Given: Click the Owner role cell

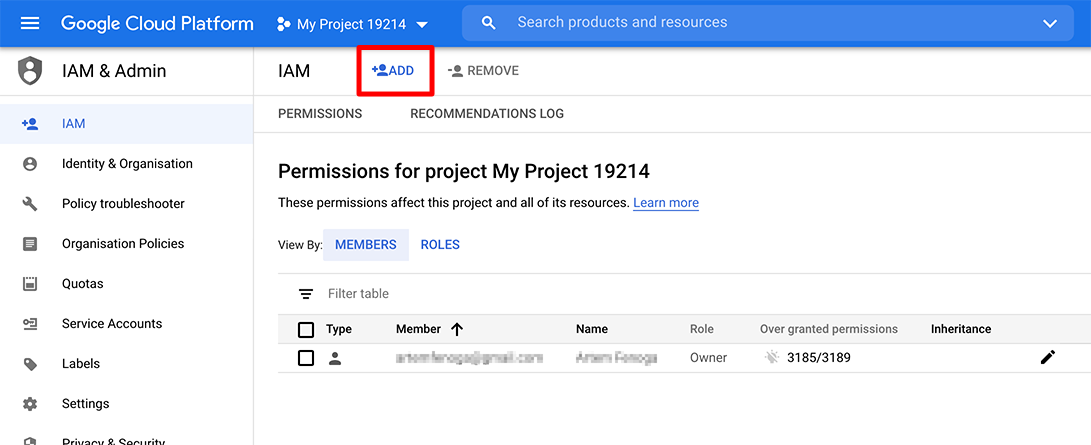Looking at the screenshot, I should tap(708, 358).
